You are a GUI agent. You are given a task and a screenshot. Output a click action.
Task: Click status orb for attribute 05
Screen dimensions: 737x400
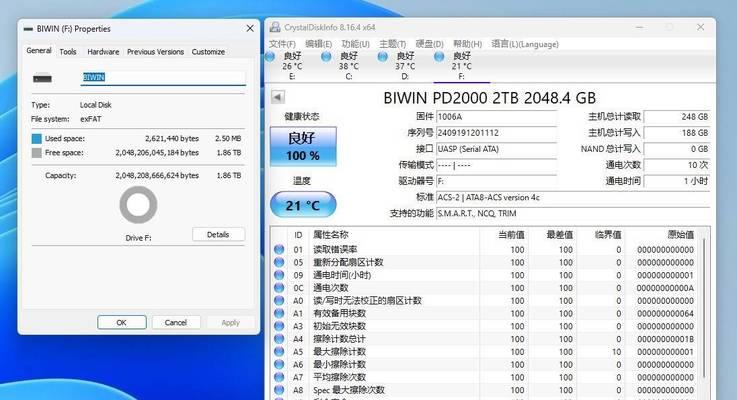[279, 262]
